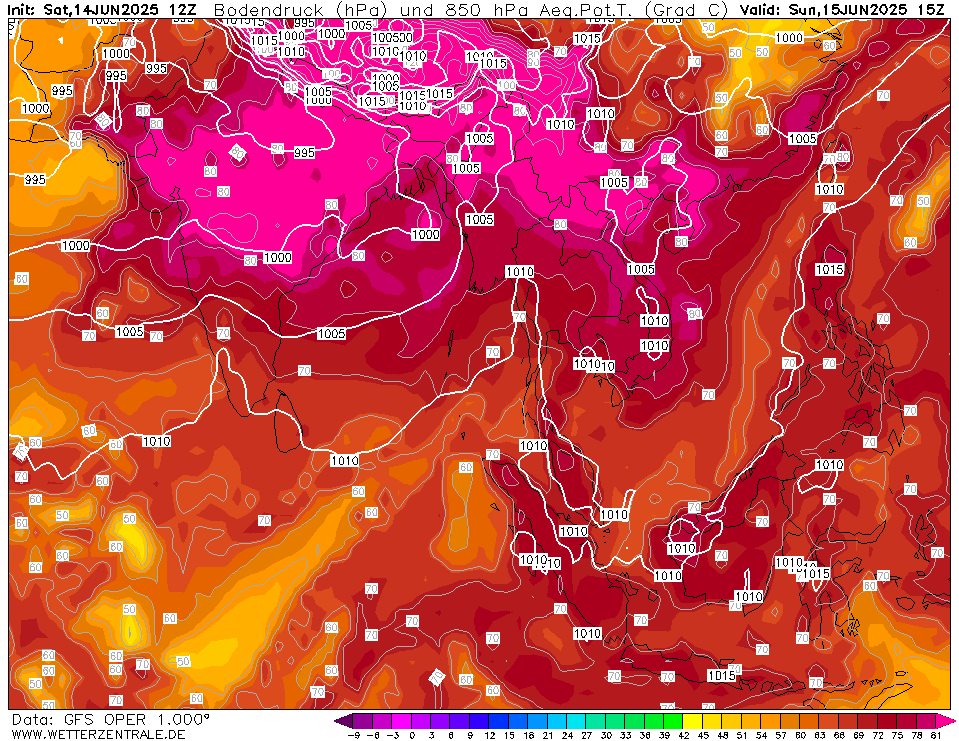Select green legend swatch between 36 and 39
The width and height of the screenshot is (959, 741).
point(654,721)
